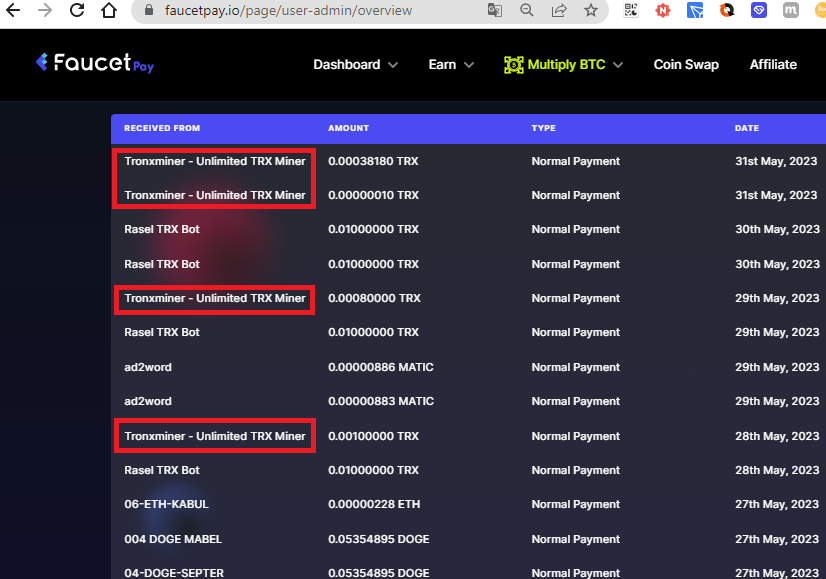Select Normal Payment in the 06-ETH-KABUL row
Screen dimensions: 826x579
click(575, 504)
